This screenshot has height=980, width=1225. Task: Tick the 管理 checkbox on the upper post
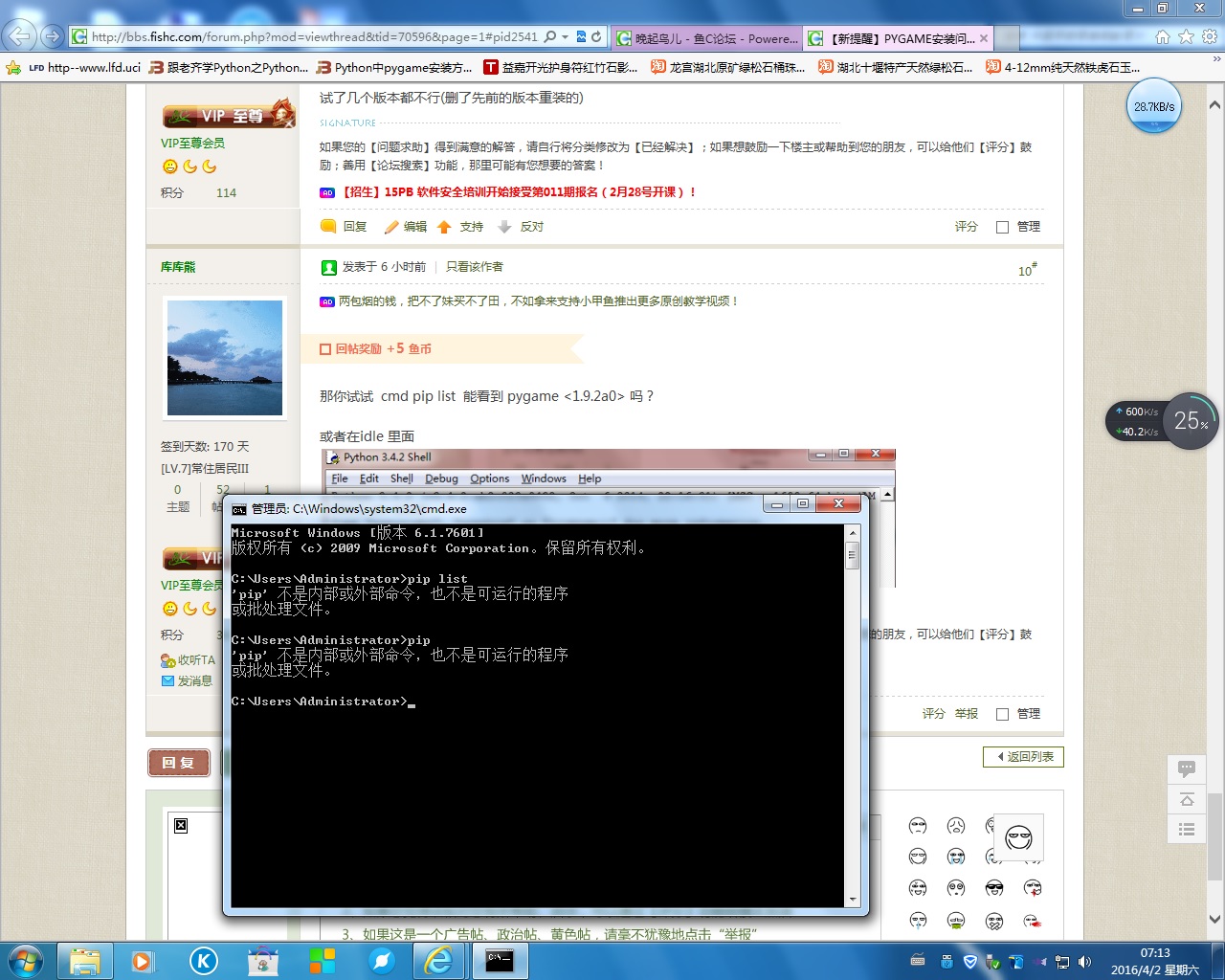(x=1002, y=227)
